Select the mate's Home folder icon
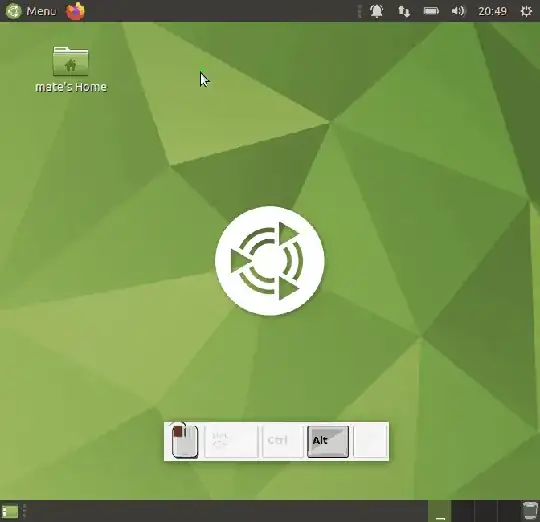 pyautogui.click(x=71, y=69)
